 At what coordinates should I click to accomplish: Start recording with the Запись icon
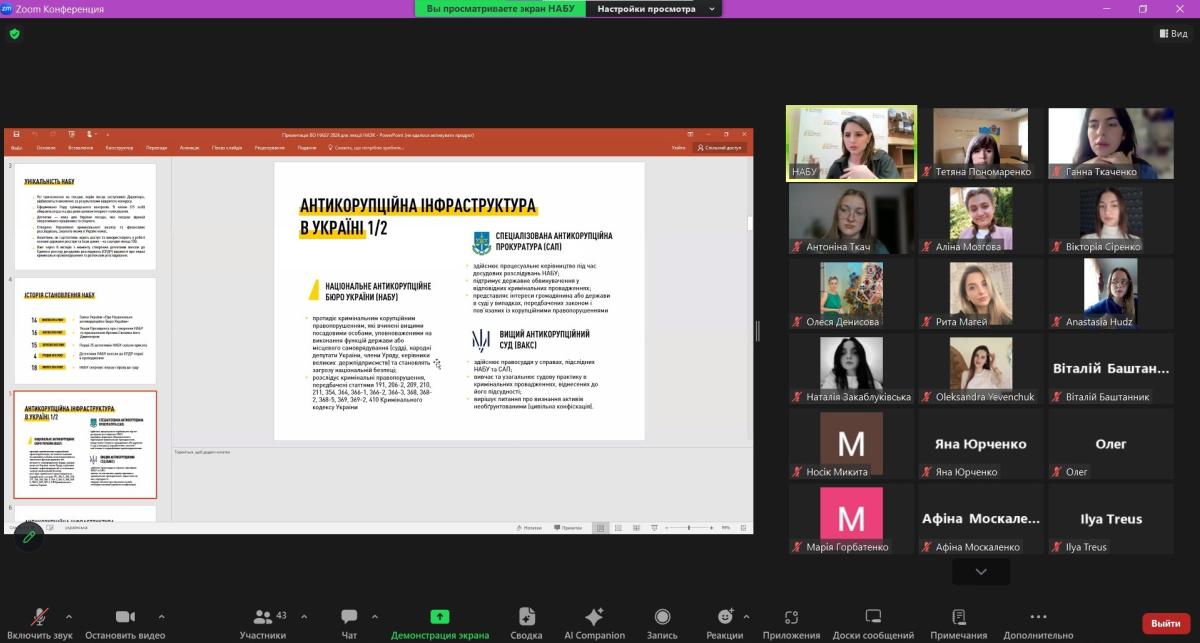click(662, 617)
